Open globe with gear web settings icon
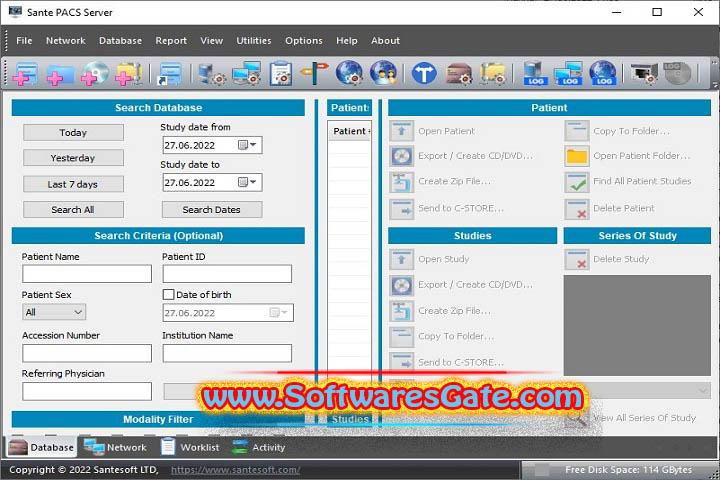The width and height of the screenshot is (720, 480). click(349, 73)
